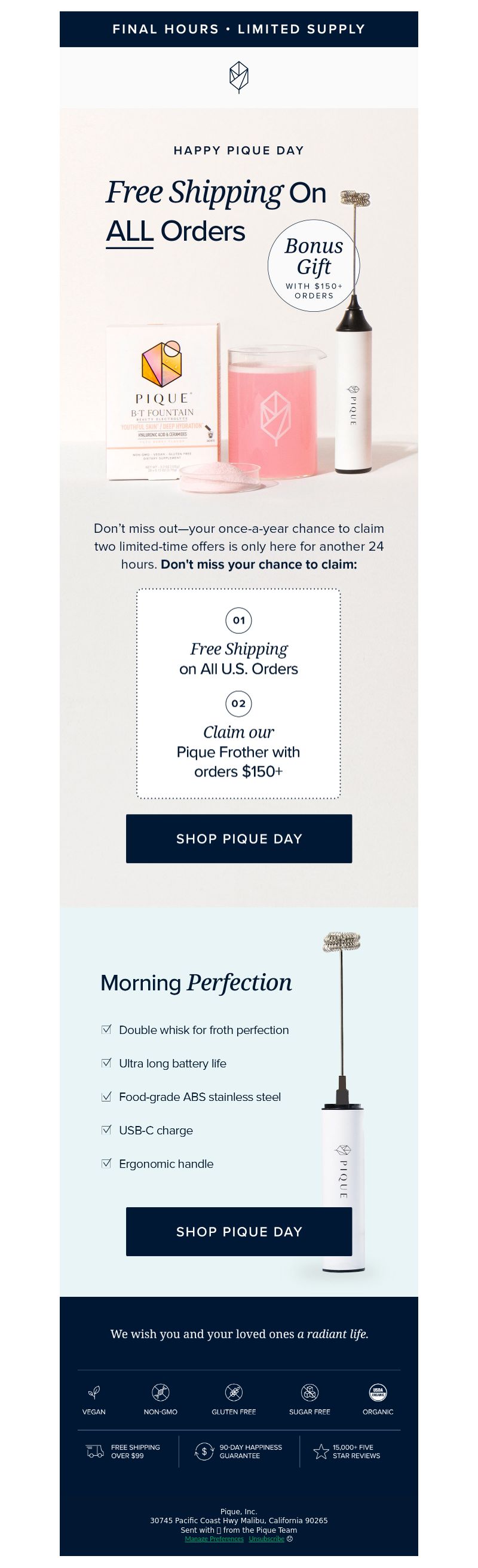Image resolution: width=478 pixels, height=1568 pixels.
Task: Click Shop Pique Day button under Morning Perfection
Action: (238, 1231)
